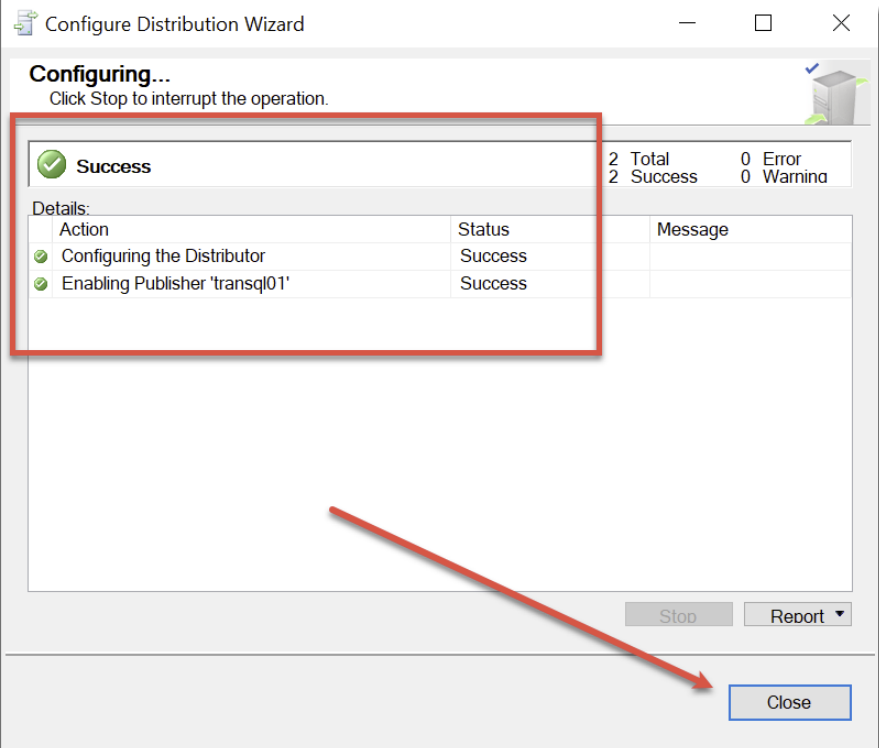This screenshot has width=879, height=748.
Task: Click the '0 Error' summary count
Action: click(x=771, y=159)
